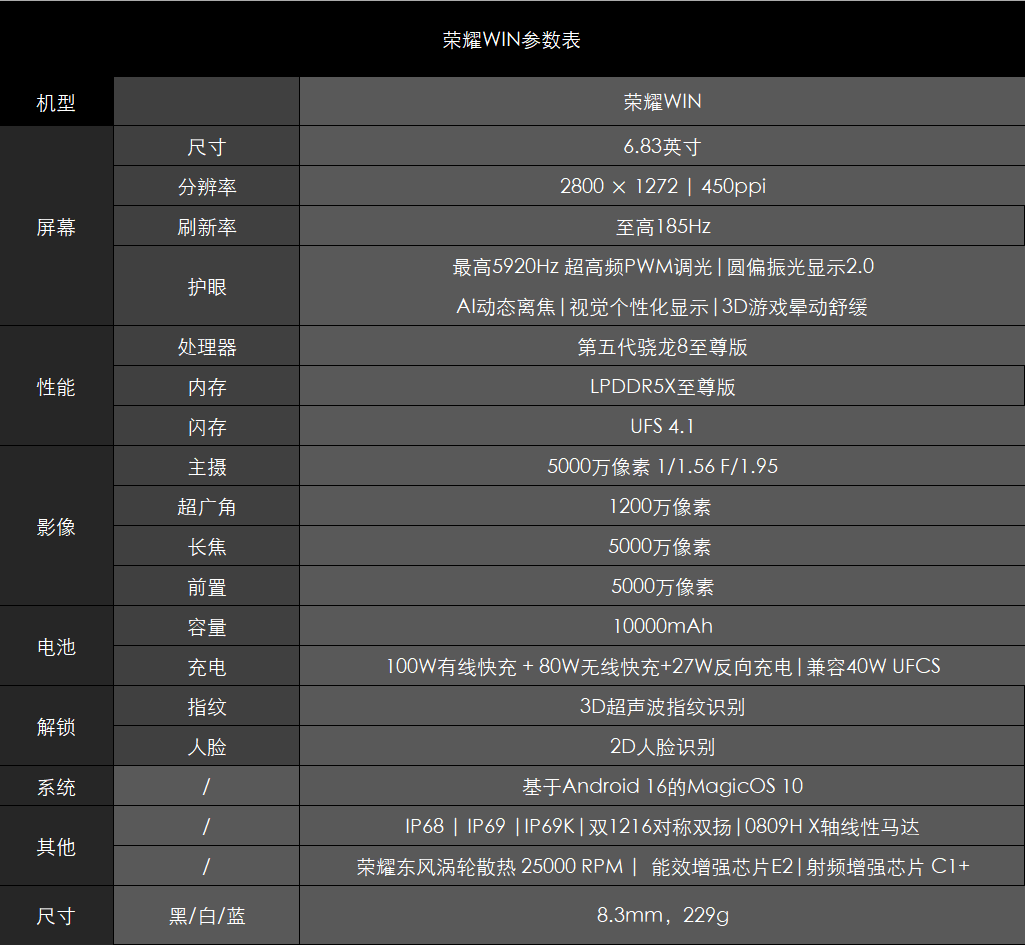Click the 至高185Hz refresh rate value
Viewport: 1025px width, 945px height.
(662, 227)
